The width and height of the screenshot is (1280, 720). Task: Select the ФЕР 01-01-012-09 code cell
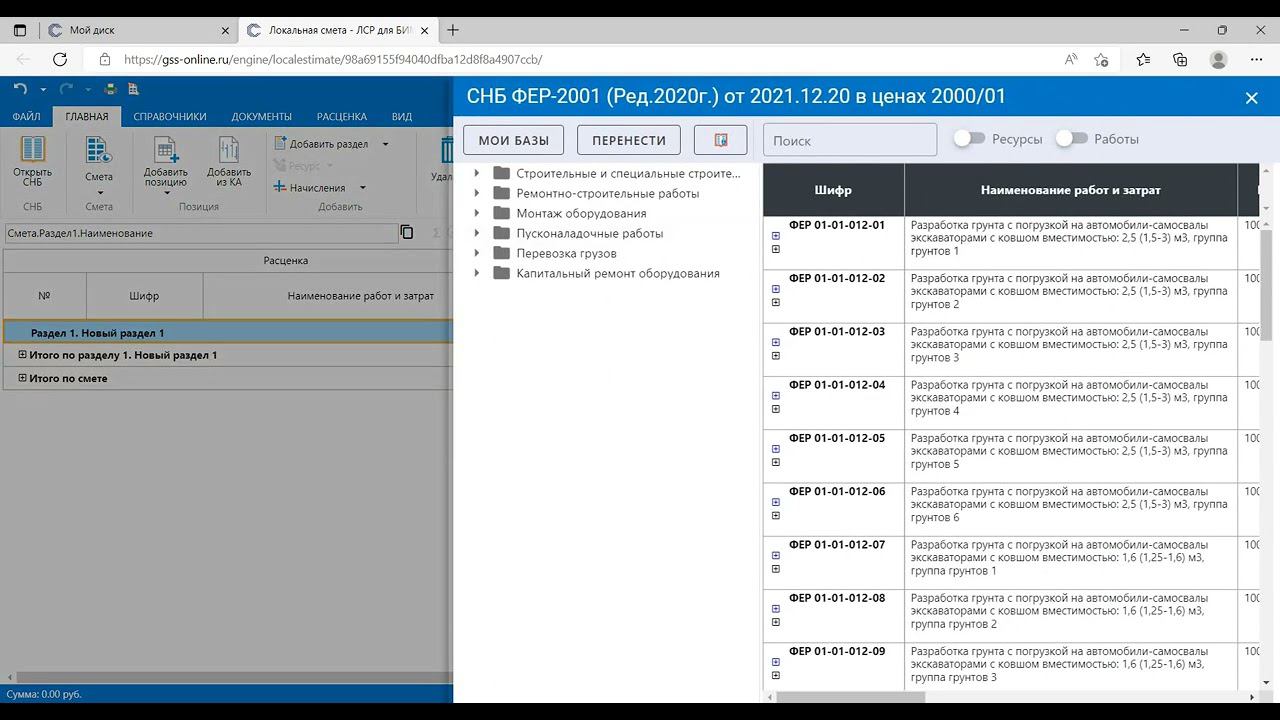tap(833, 667)
